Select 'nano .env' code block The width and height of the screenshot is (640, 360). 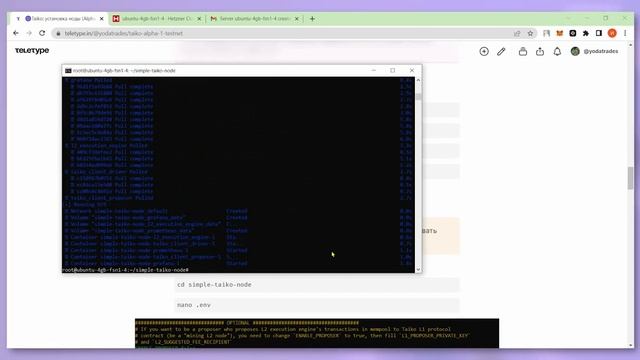(x=317, y=305)
